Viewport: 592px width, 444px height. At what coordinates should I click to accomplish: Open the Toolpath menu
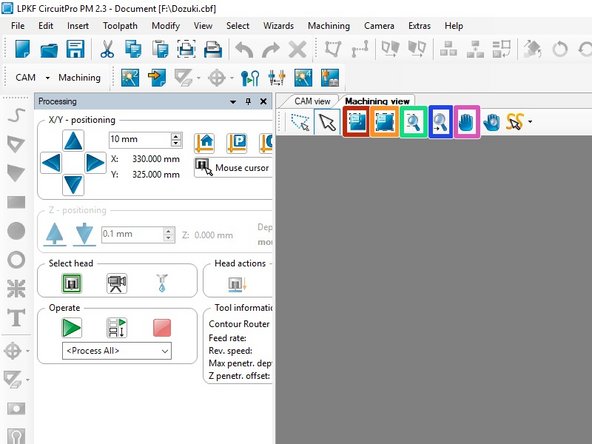120,26
